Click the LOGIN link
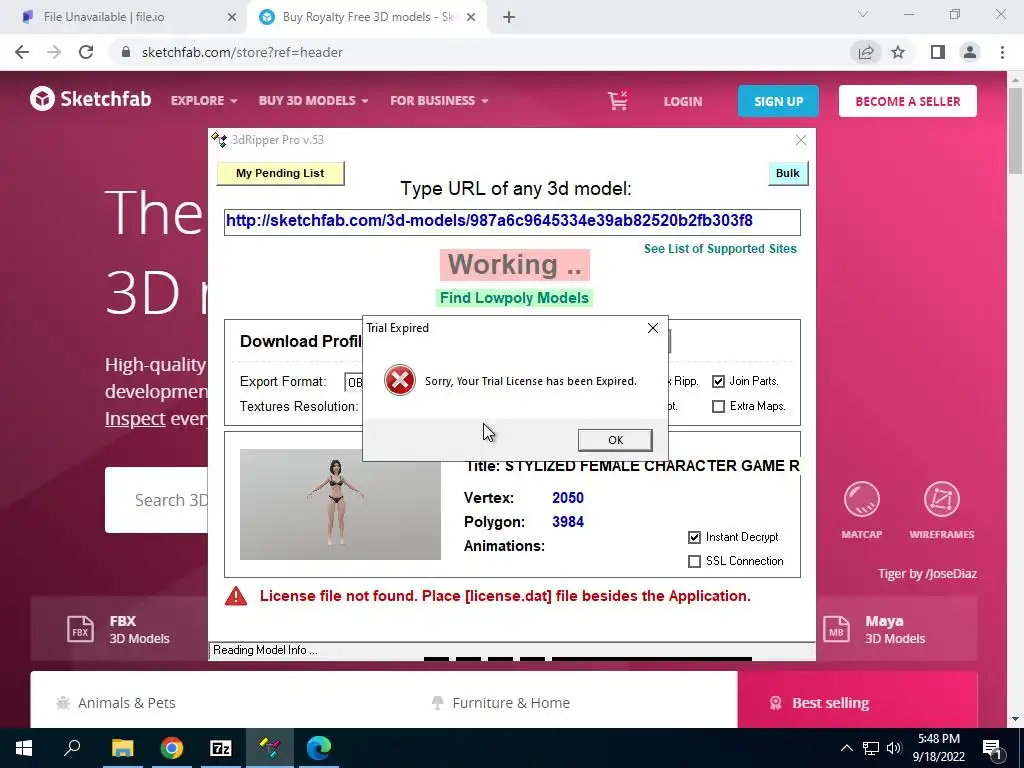Image resolution: width=1024 pixels, height=768 pixels. [x=682, y=102]
